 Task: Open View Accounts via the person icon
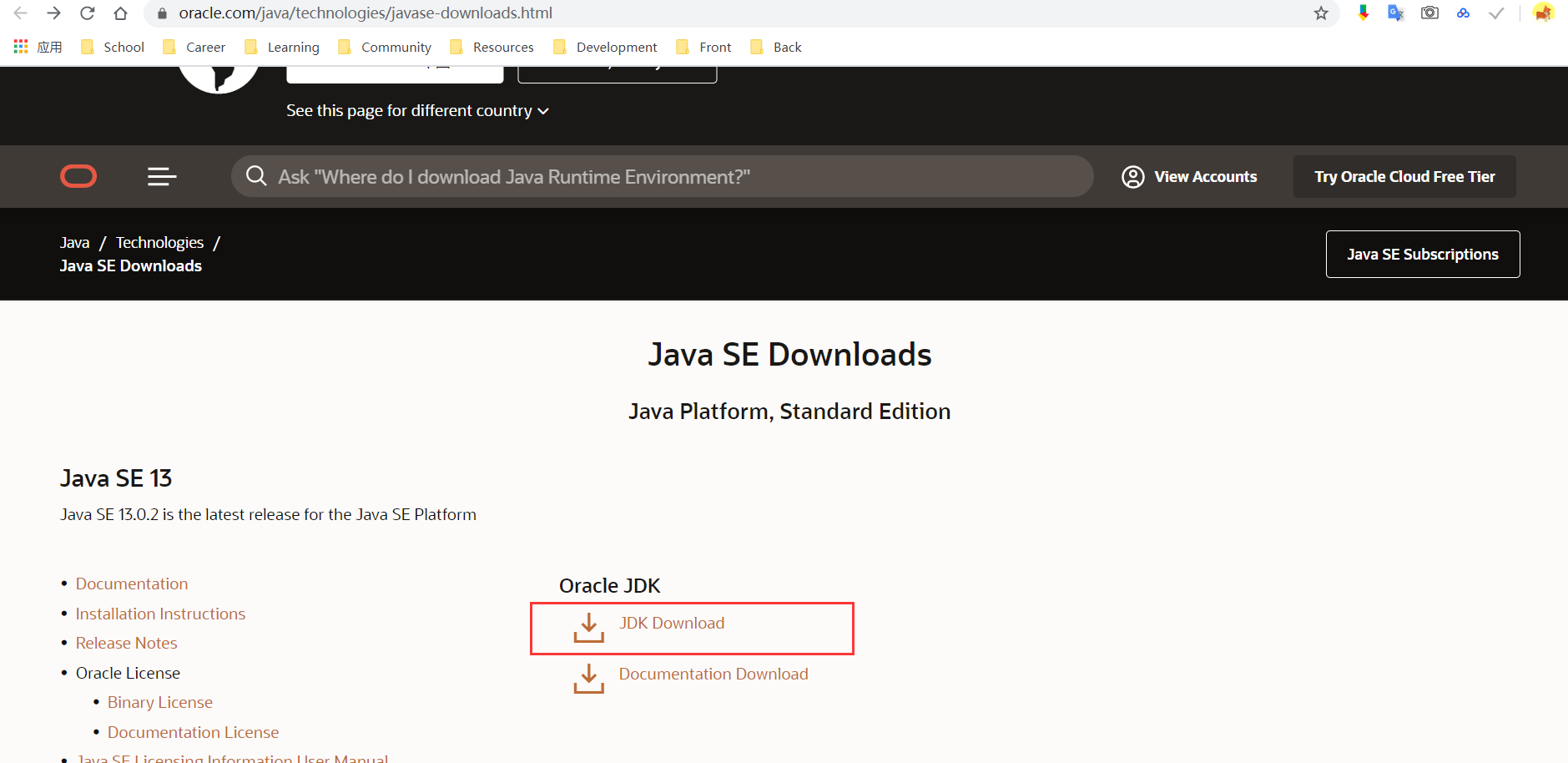[1132, 176]
